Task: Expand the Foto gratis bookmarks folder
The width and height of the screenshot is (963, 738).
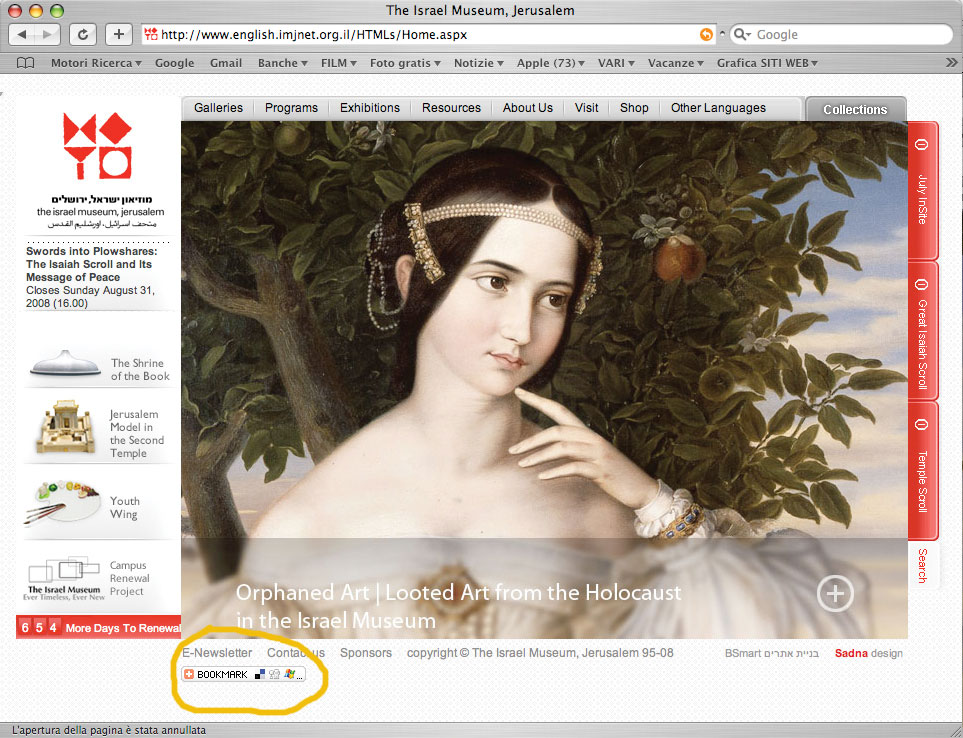Action: 405,63
